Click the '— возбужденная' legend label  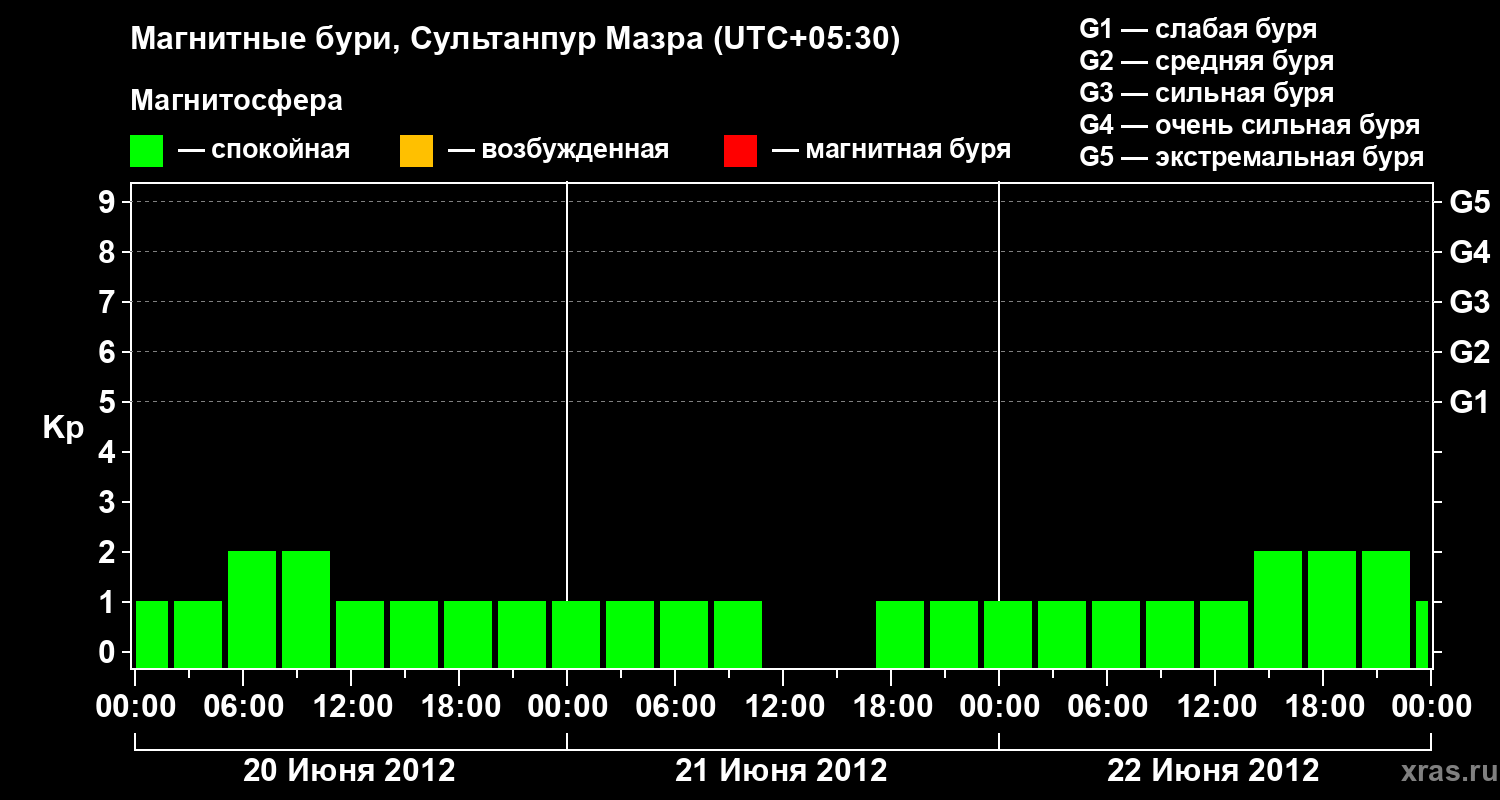(x=558, y=151)
